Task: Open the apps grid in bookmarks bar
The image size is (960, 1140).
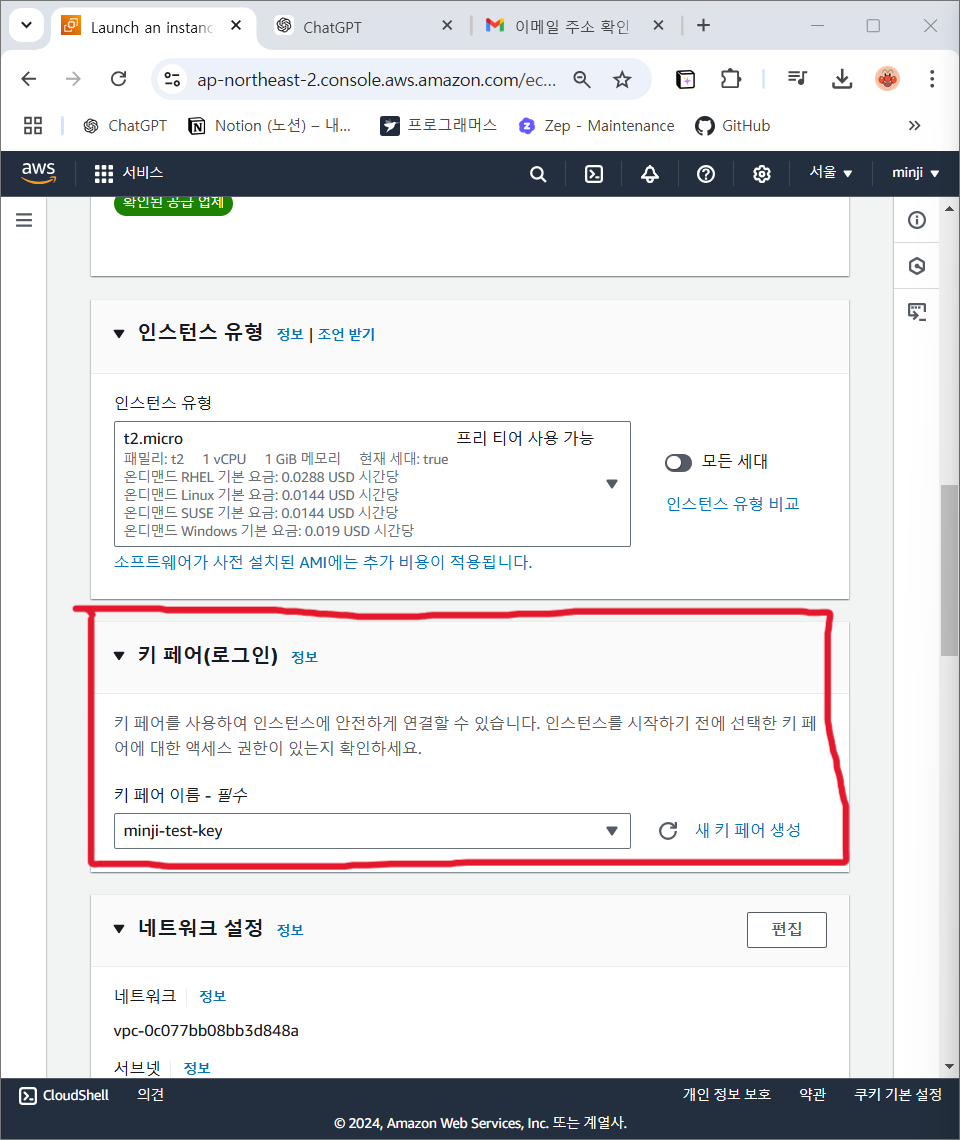Action: pos(33,126)
